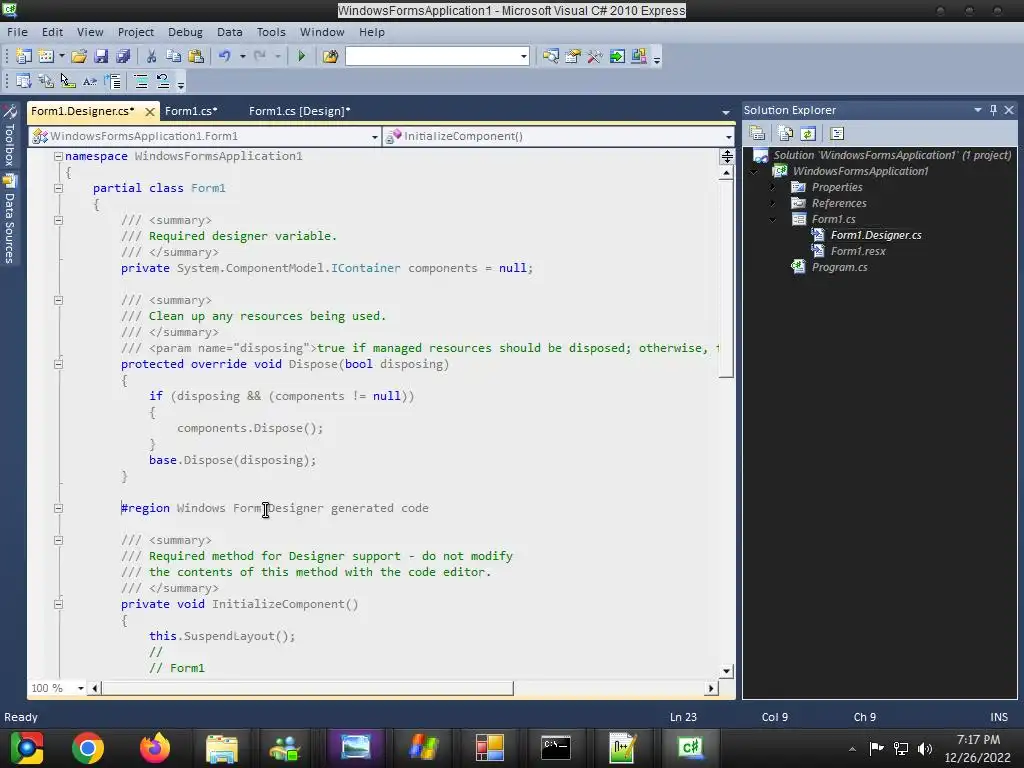This screenshot has width=1024, height=768.
Task: Click the Extension Manager toolbar icon
Action: tap(639, 56)
